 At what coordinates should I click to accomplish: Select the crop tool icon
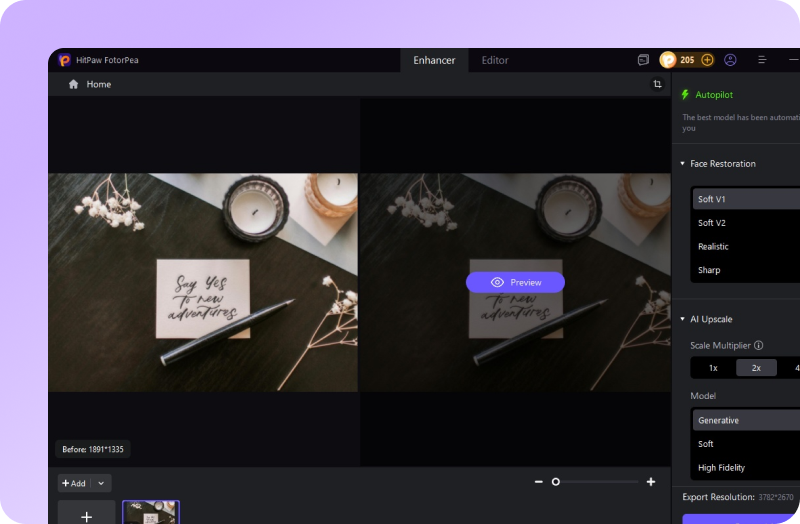(657, 84)
